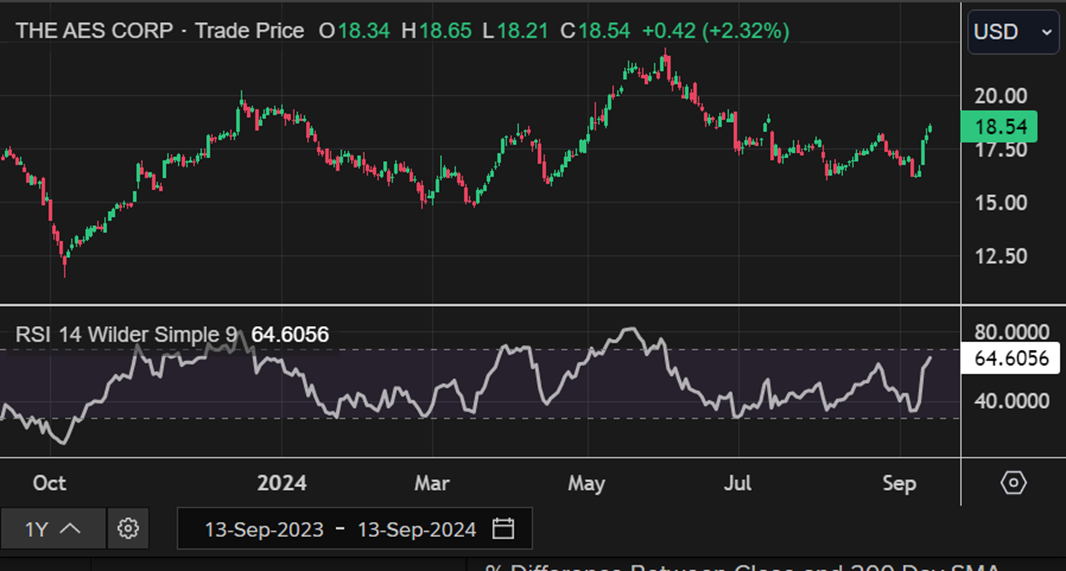Click the hexagon axis settings icon
This screenshot has height=571, width=1066.
tap(1013, 483)
